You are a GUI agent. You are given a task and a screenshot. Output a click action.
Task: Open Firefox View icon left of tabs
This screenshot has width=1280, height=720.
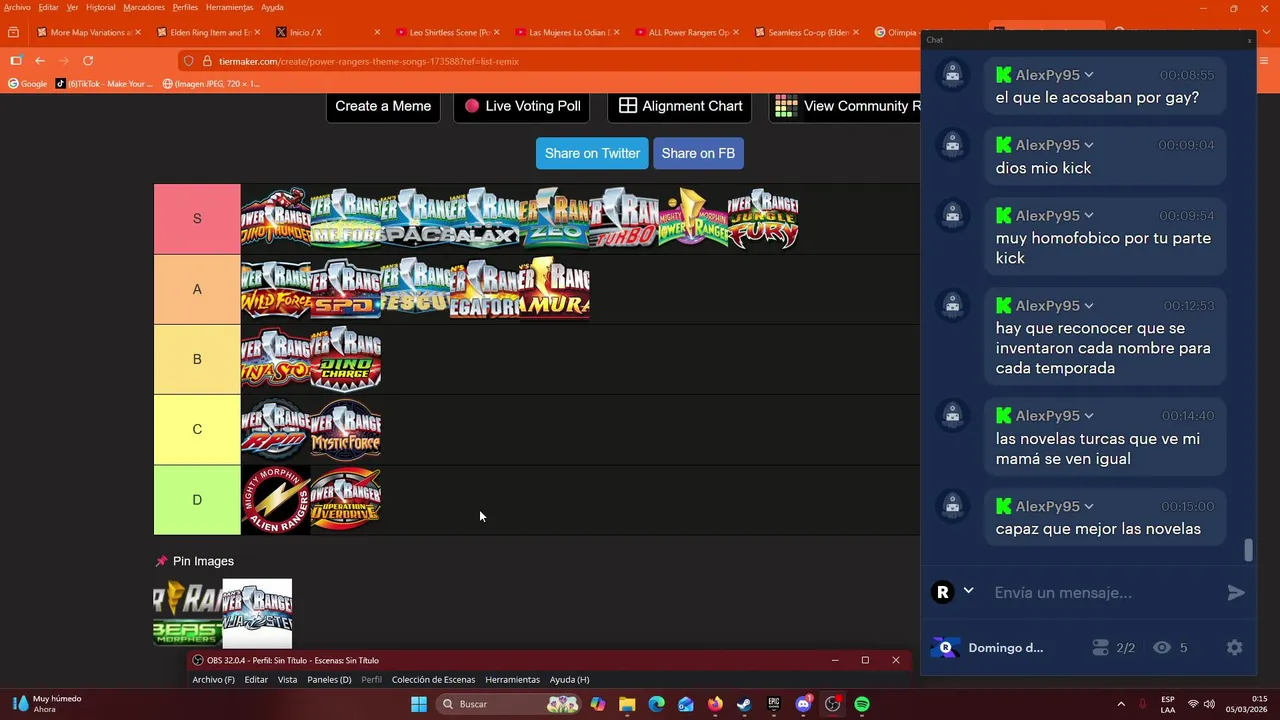[13, 32]
